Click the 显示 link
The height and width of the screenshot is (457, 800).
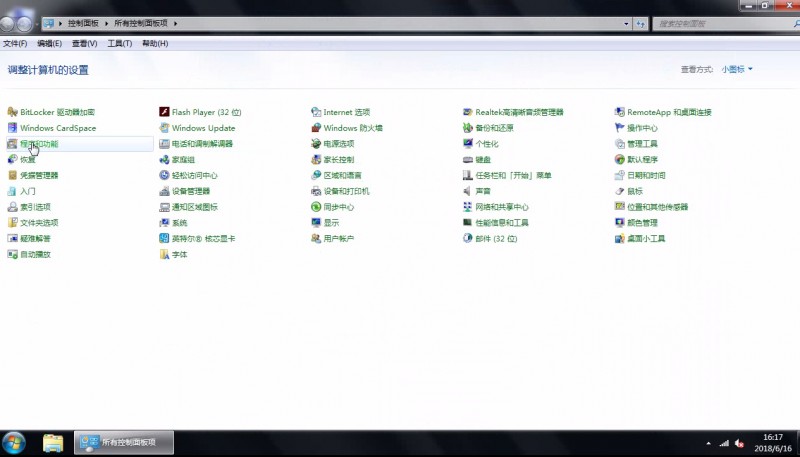click(x=331, y=223)
